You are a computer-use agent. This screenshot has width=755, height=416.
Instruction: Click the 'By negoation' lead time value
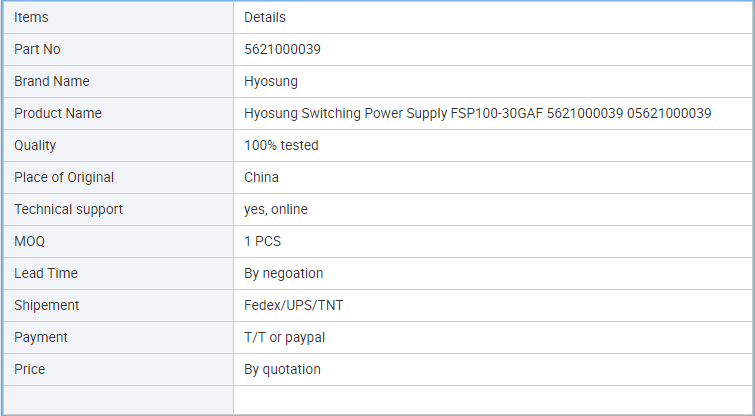[x=284, y=273]
